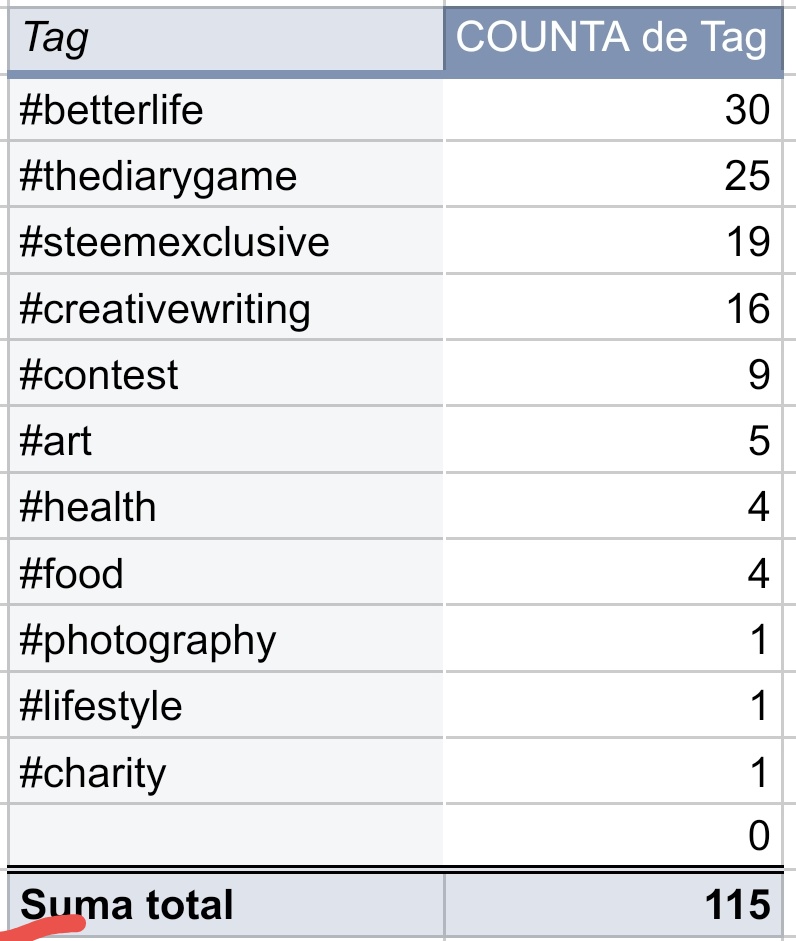This screenshot has width=796, height=941.
Task: Select the count cell showing 30
Action: [611, 109]
